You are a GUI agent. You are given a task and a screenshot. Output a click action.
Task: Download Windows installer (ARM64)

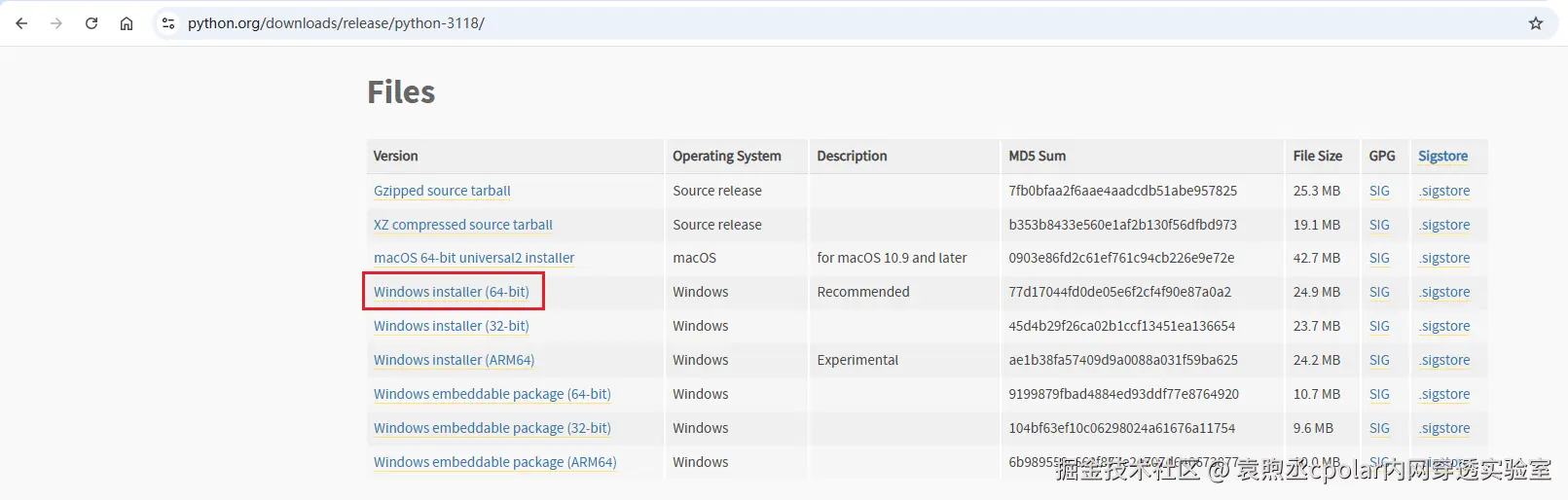pyautogui.click(x=455, y=360)
